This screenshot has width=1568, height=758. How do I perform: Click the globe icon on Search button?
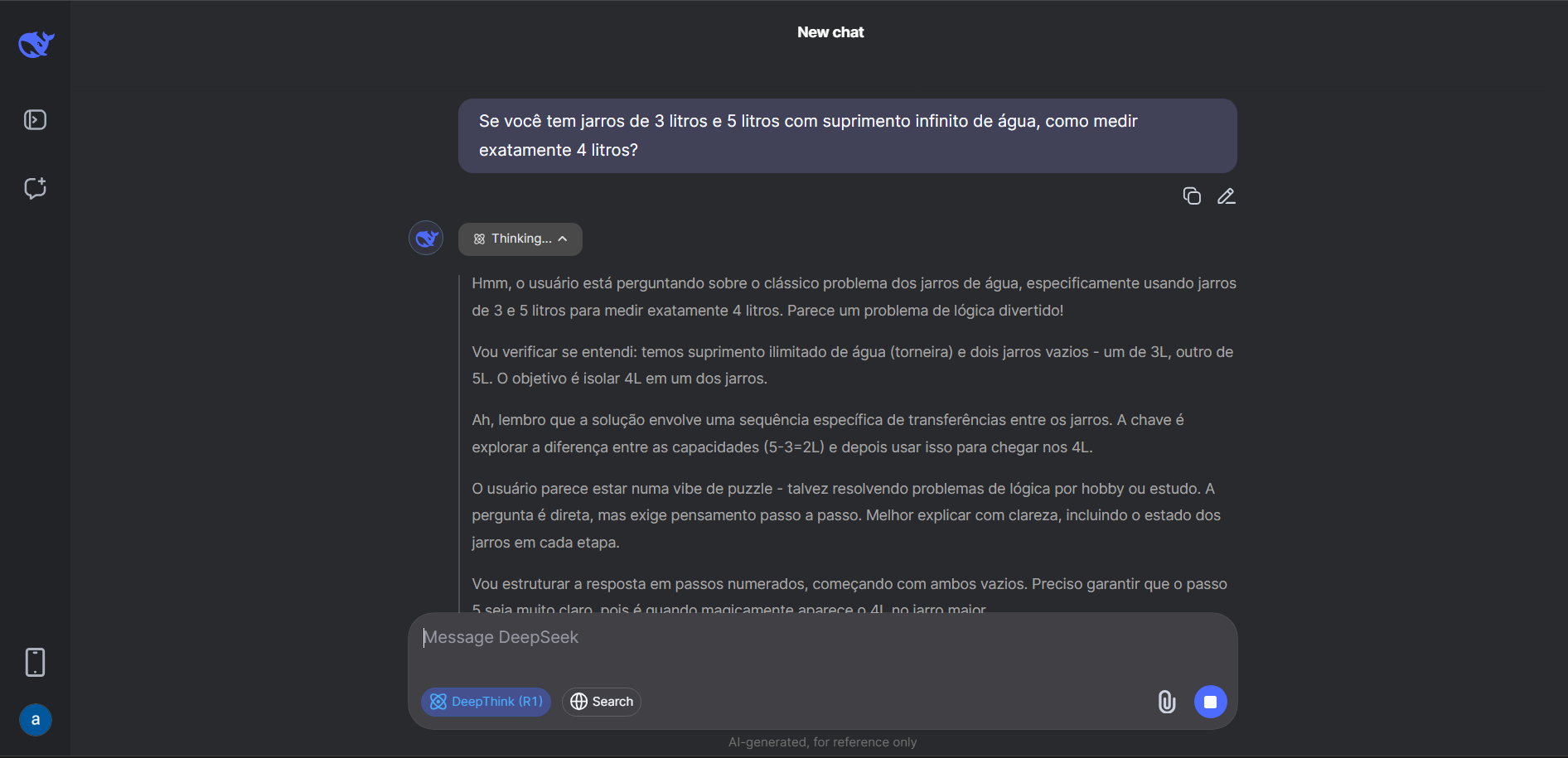(x=579, y=702)
